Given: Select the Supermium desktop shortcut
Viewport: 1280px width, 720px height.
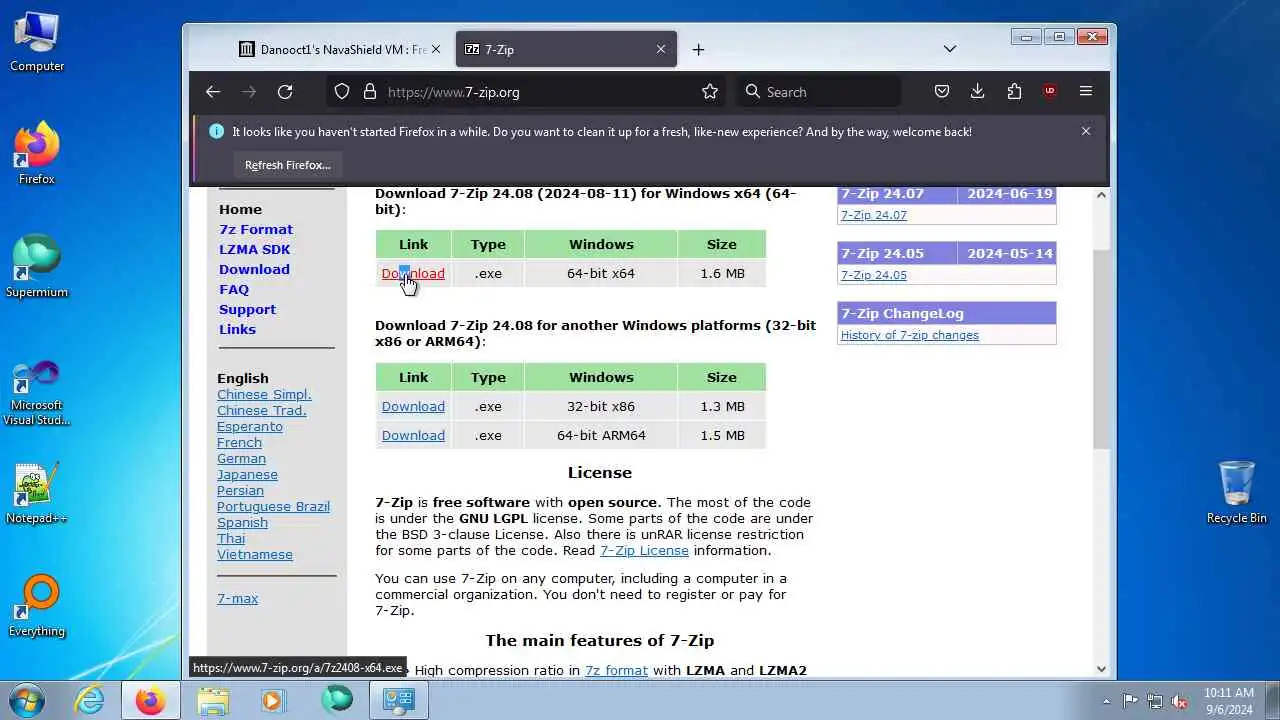Looking at the screenshot, I should click(x=37, y=267).
